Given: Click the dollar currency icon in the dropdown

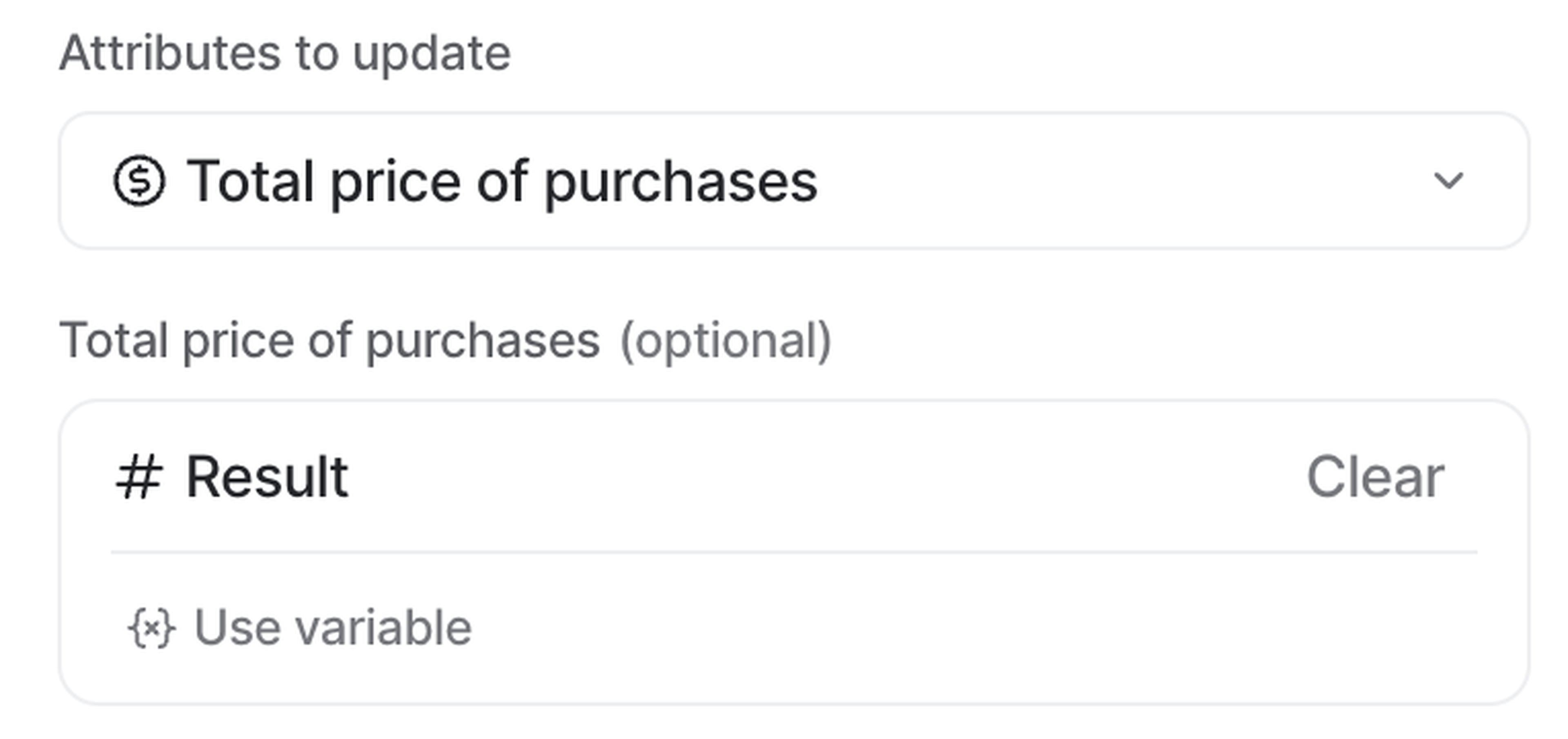Looking at the screenshot, I should coord(139,181).
